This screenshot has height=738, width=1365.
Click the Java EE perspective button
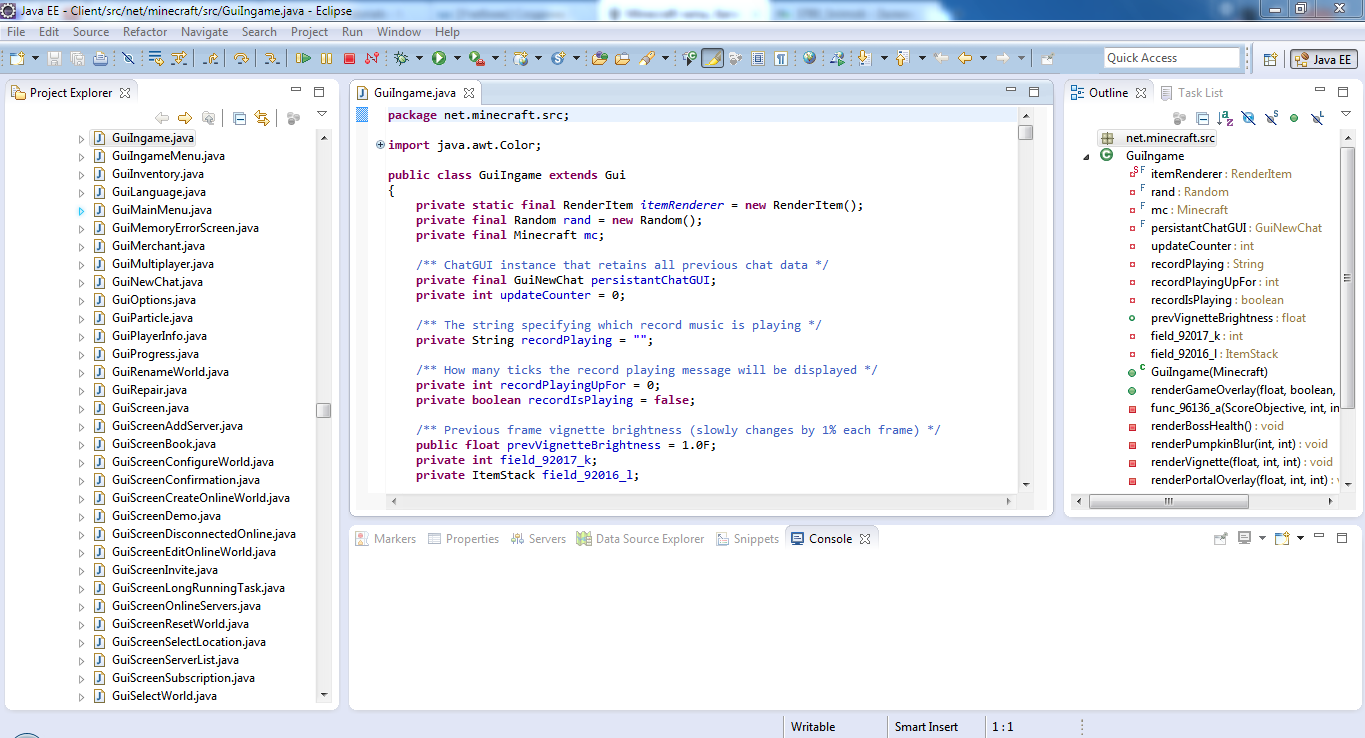point(1323,59)
